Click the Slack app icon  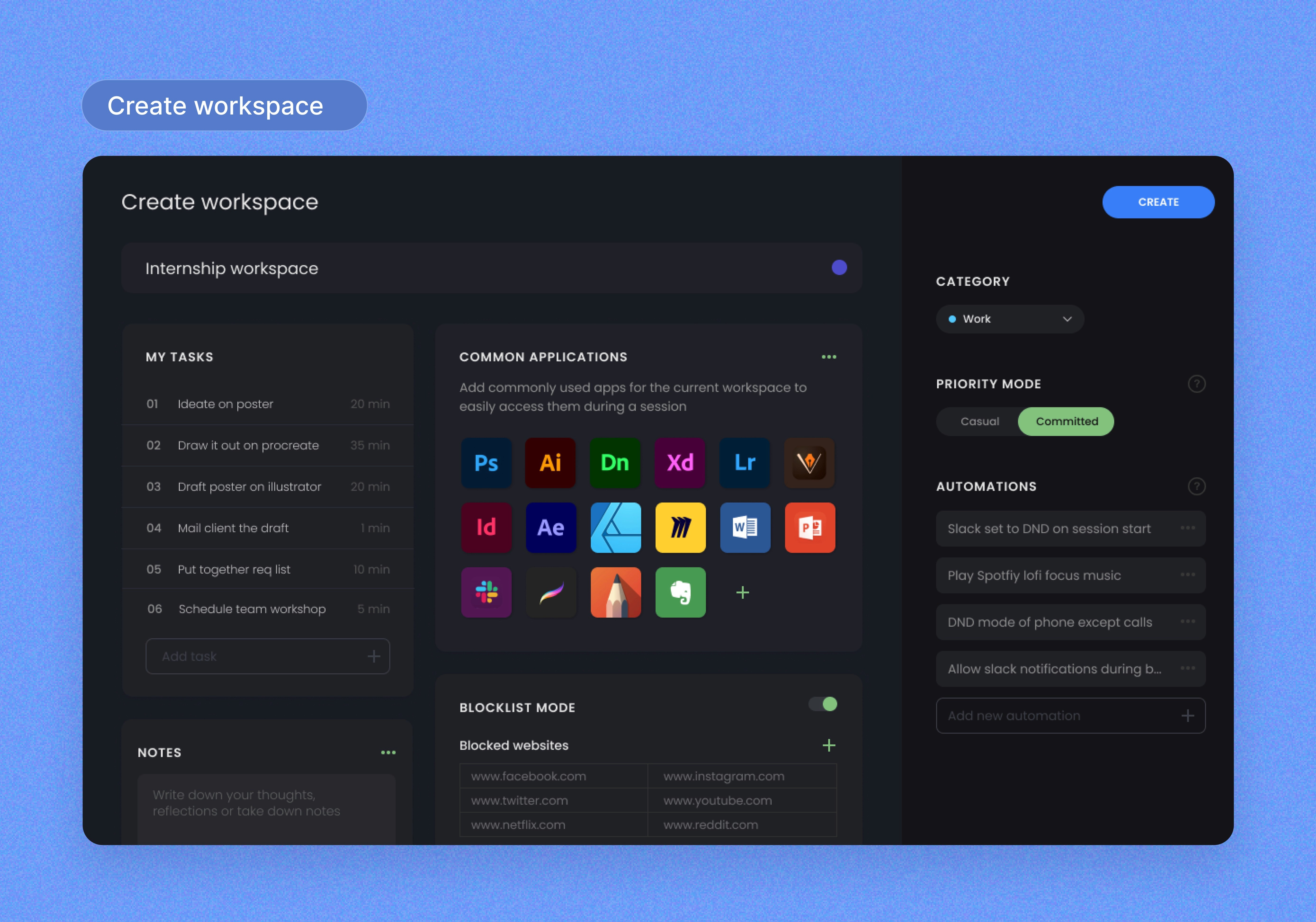click(486, 592)
